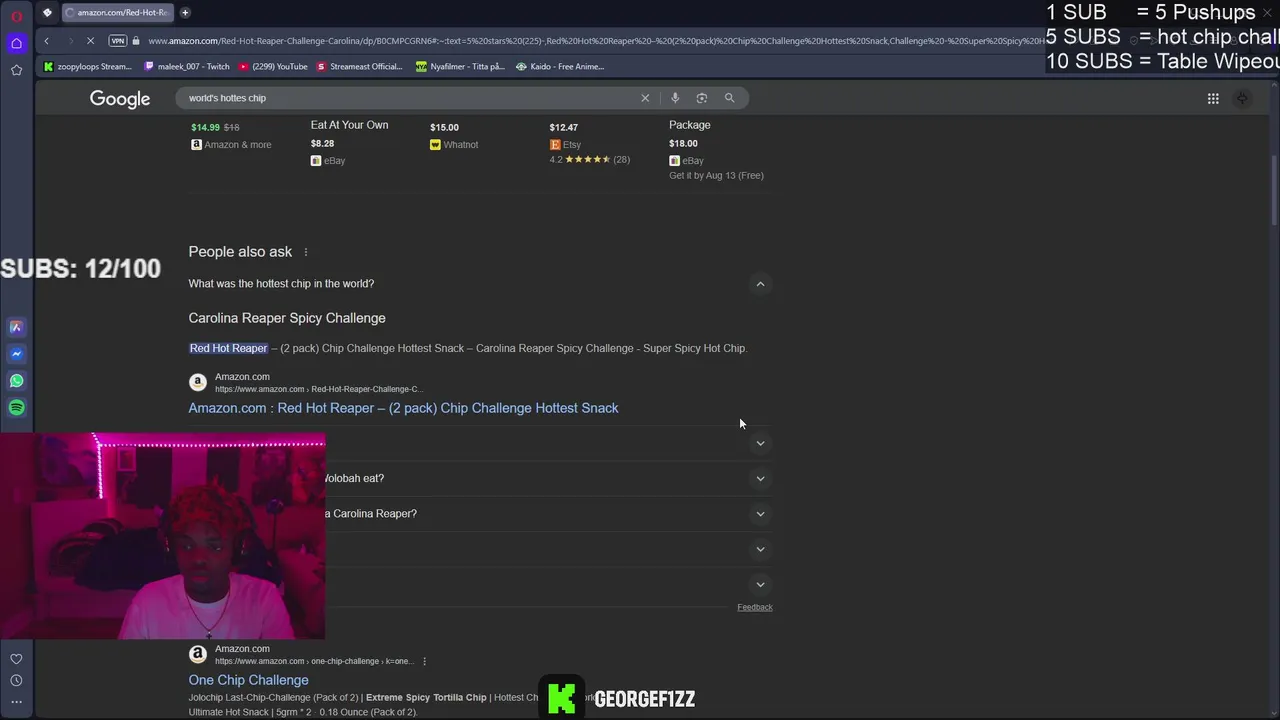Open the Opera main menu logo

click(16, 16)
